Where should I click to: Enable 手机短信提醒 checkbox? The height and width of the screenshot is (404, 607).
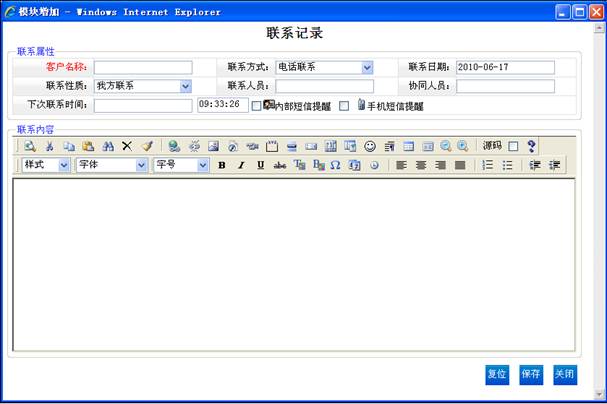click(344, 106)
